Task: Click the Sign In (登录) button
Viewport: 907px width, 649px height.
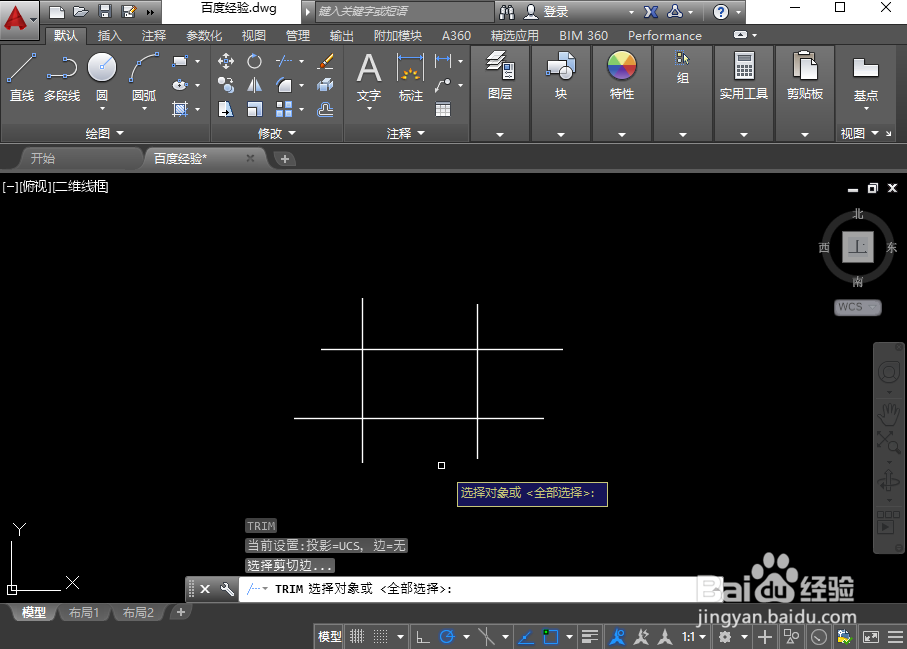Action: tap(547, 12)
